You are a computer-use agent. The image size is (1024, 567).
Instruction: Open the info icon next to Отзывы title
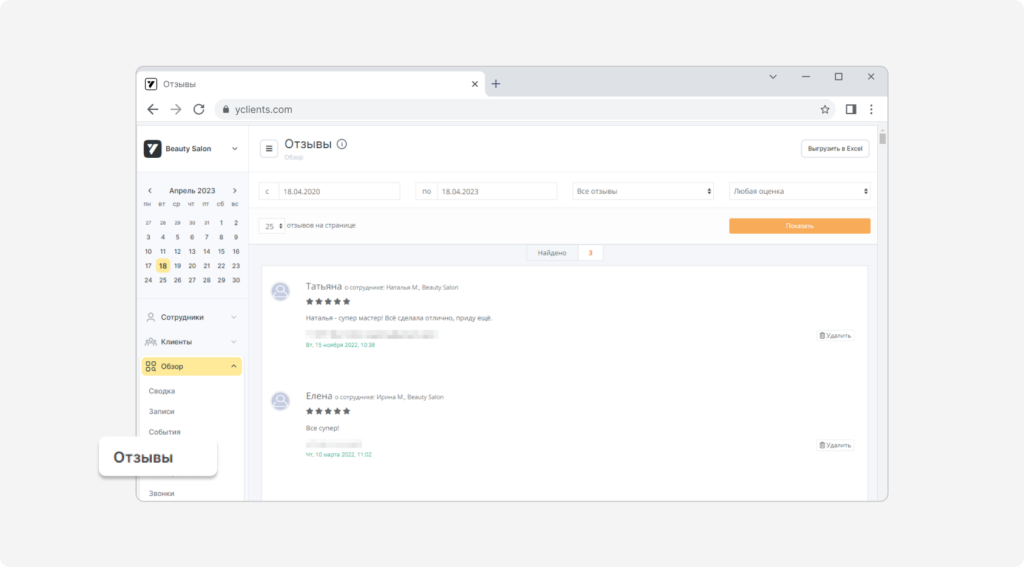pyautogui.click(x=342, y=144)
